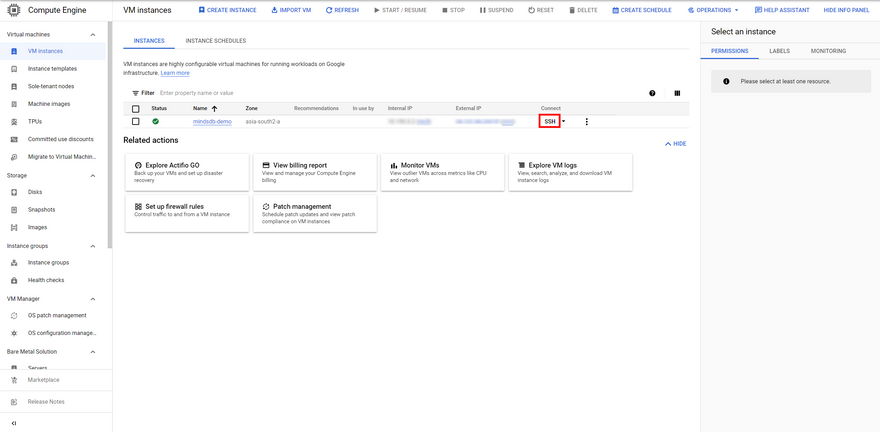Toggle the select all instances checkbox
Screen dimensions: 880x432
pos(136,108)
